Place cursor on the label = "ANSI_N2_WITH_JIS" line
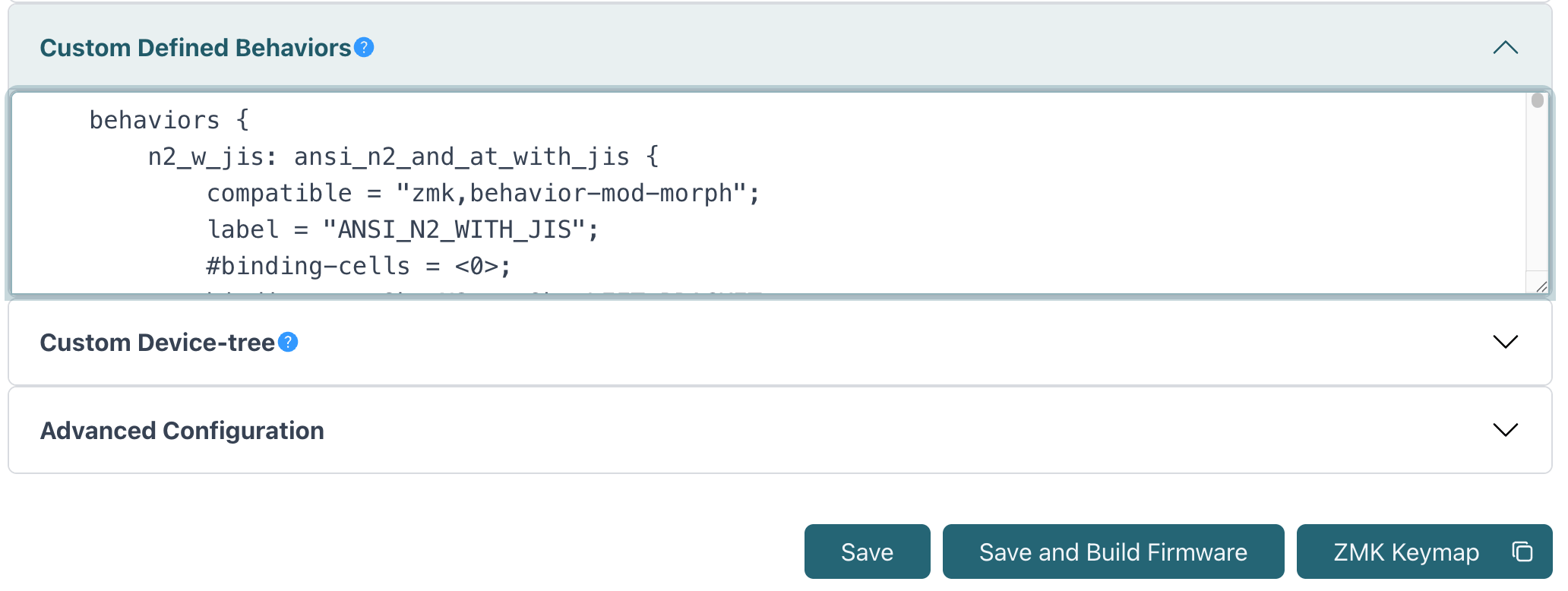 pyautogui.click(x=403, y=229)
